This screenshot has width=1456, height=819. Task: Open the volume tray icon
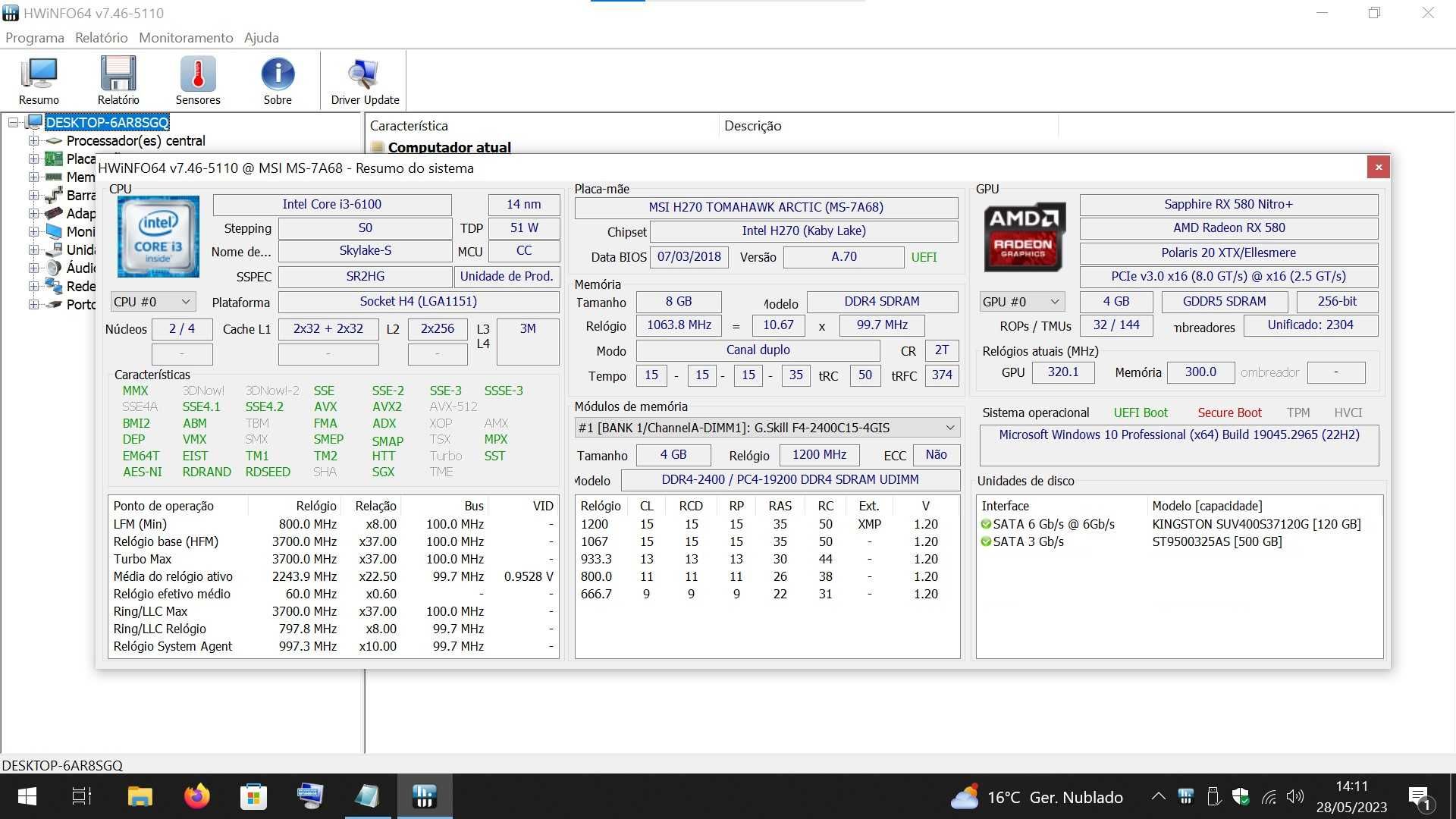click(x=1295, y=796)
